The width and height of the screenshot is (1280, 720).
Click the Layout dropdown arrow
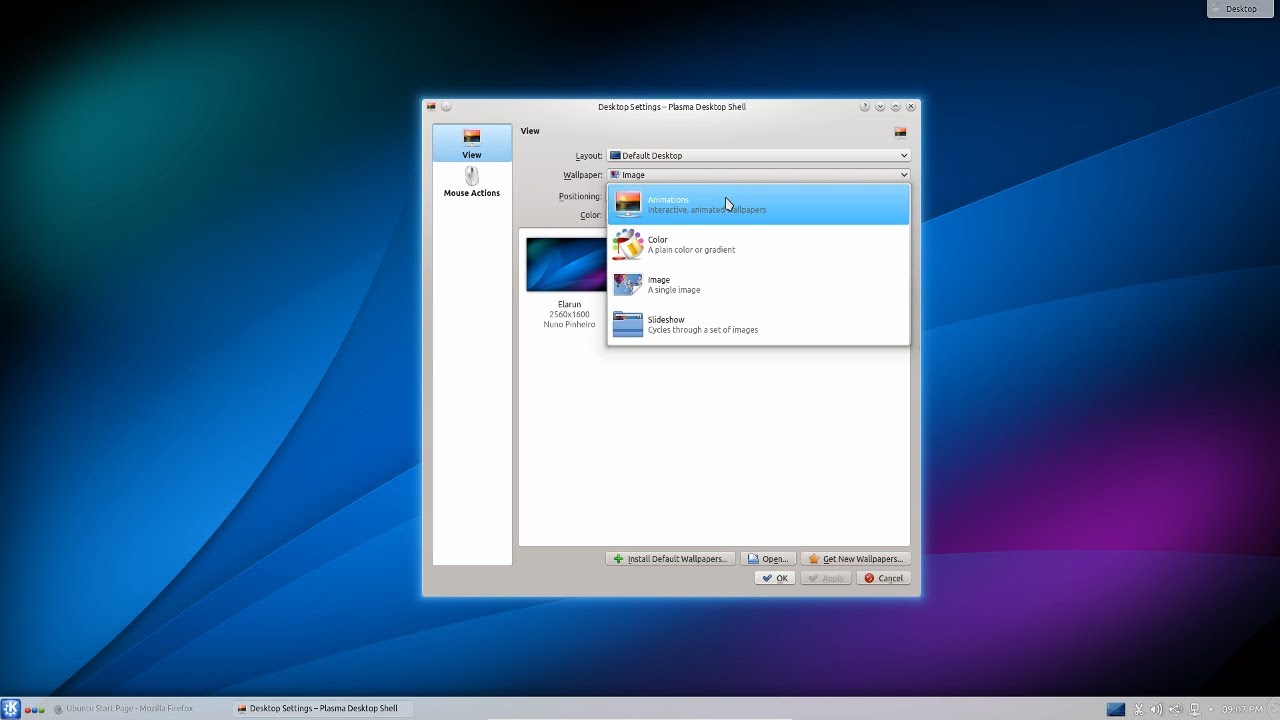point(903,156)
